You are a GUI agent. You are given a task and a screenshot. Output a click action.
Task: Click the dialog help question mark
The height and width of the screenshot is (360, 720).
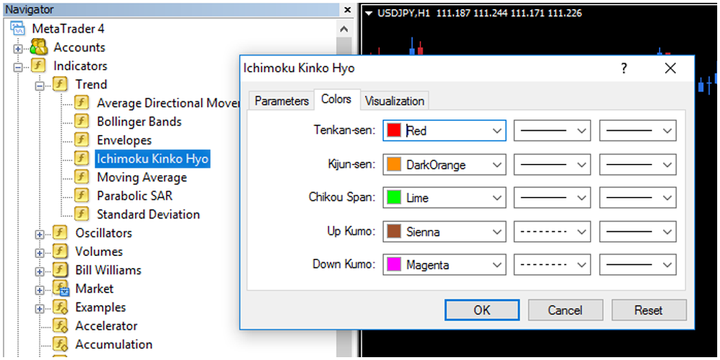click(x=624, y=69)
